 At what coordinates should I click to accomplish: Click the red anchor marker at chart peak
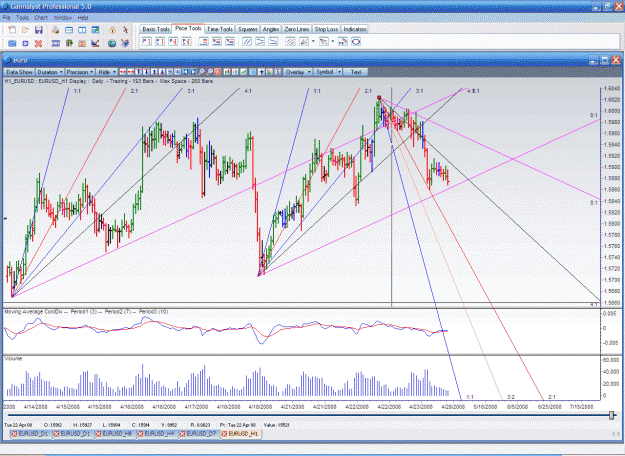pyautogui.click(x=379, y=97)
